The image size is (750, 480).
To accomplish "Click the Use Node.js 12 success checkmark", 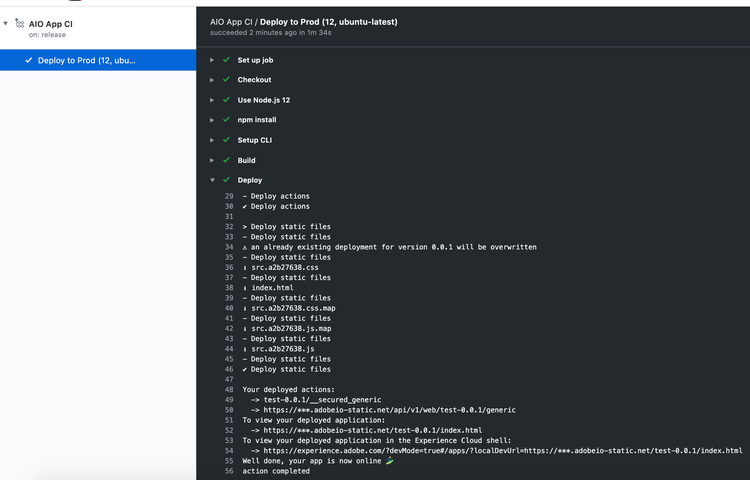I will coord(227,100).
